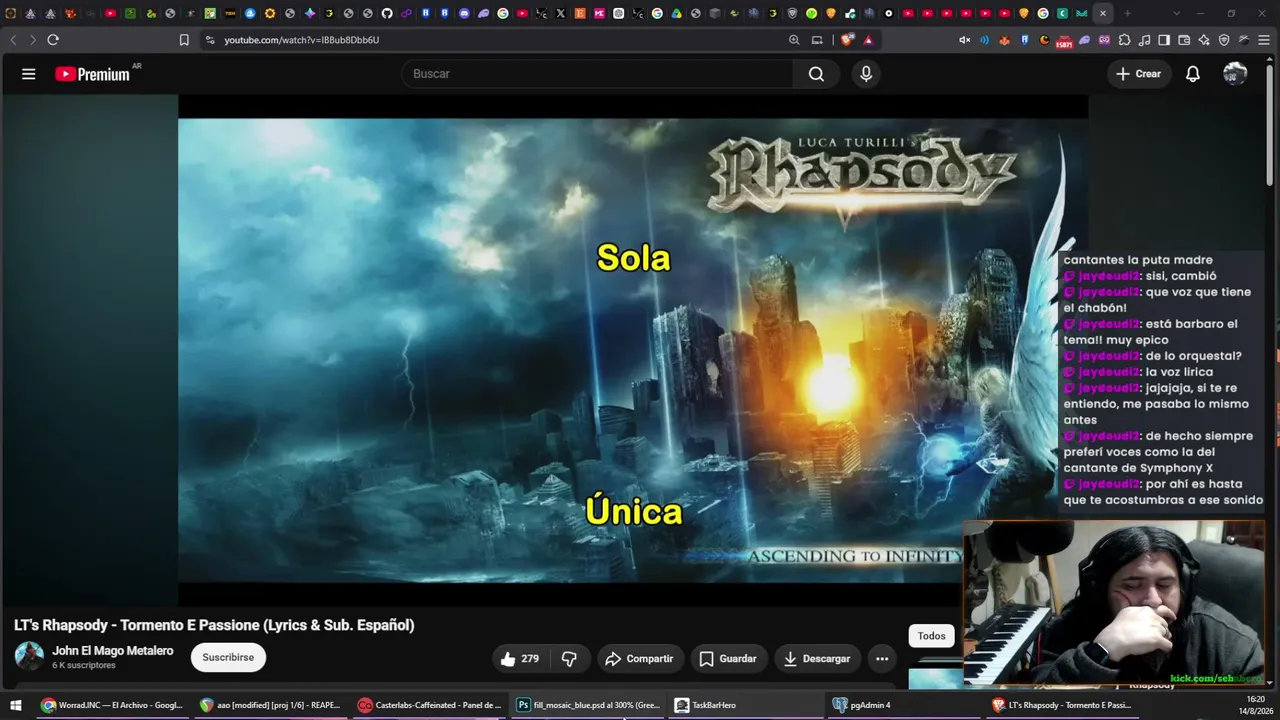Click the Buscar search field

pos(598,74)
